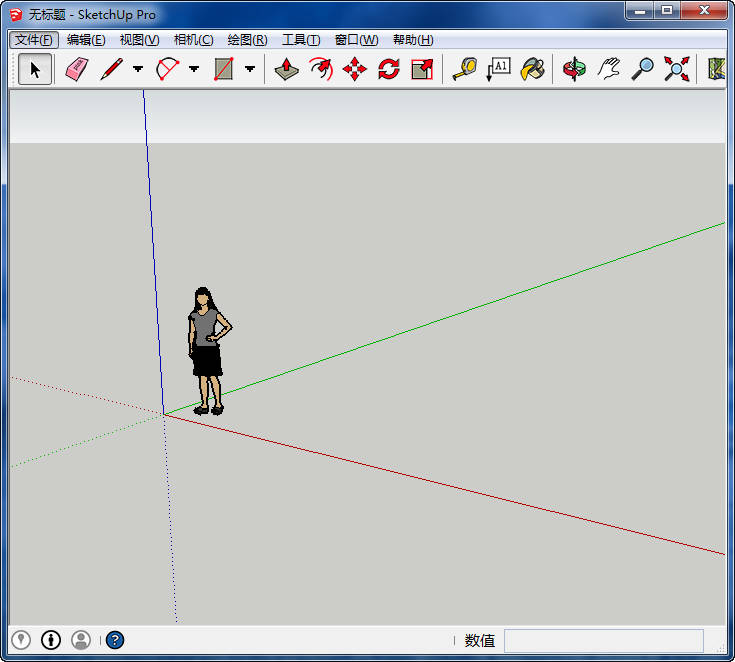735x662 pixels.
Task: Select the arrow Select tool
Action: pos(35,69)
